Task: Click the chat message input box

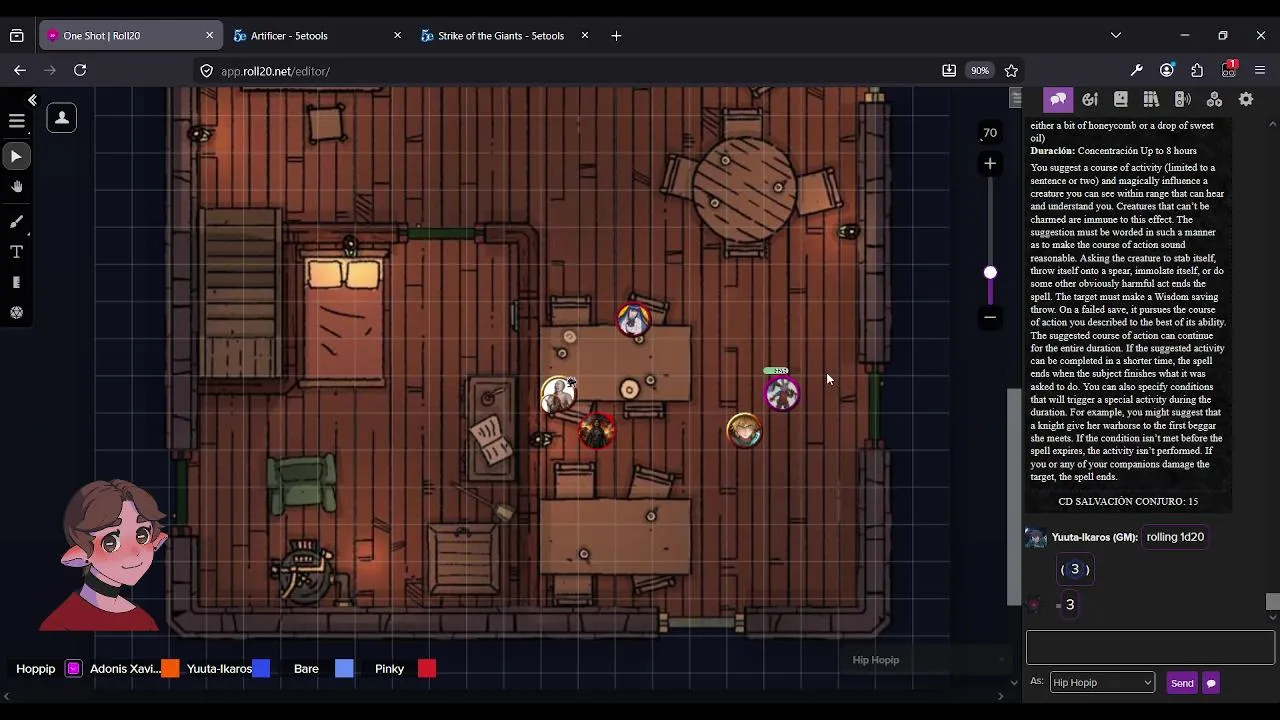Action: [x=1150, y=648]
